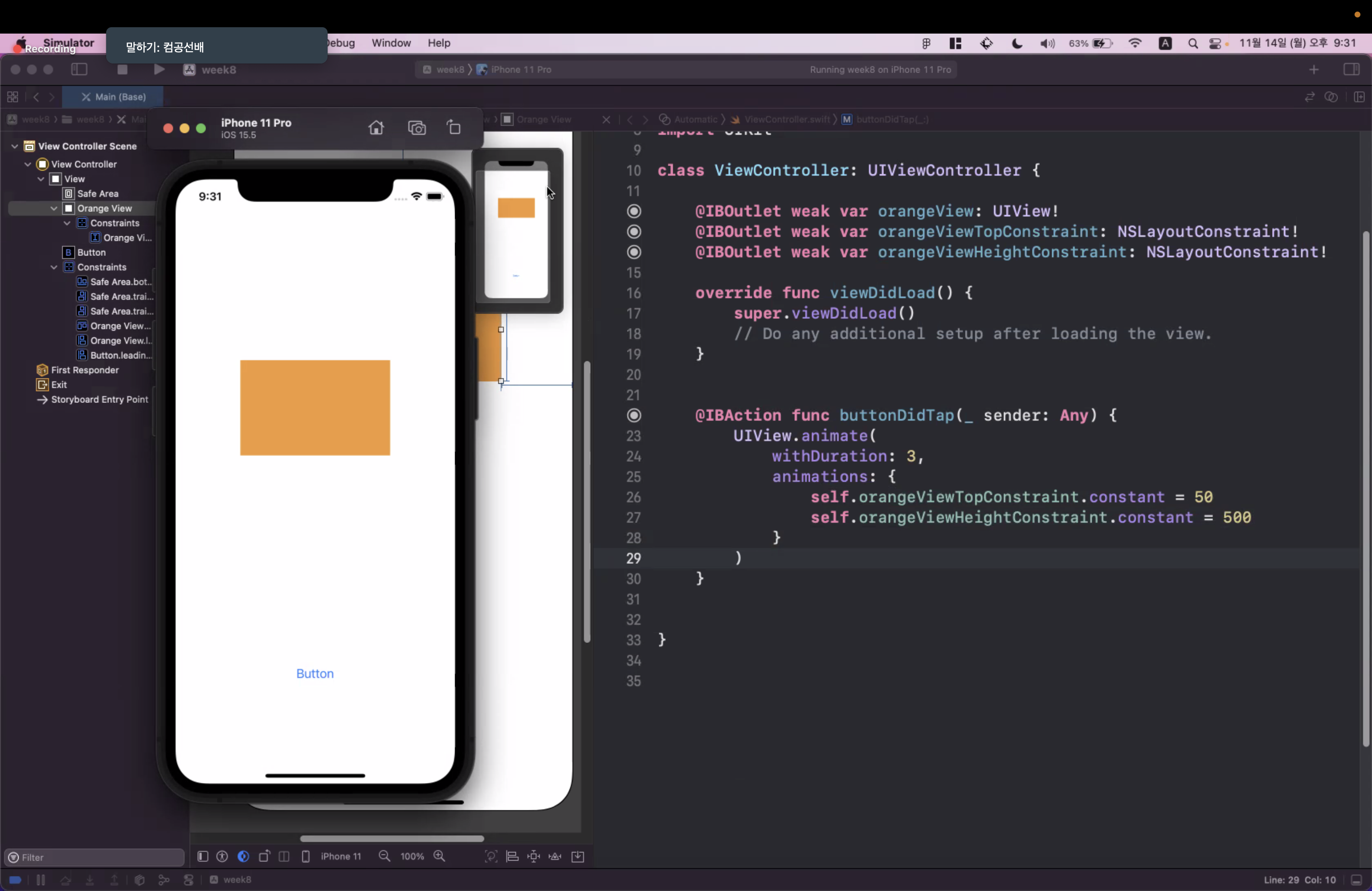Open Debug Memory Graph icon
This screenshot has height=891, width=1372.
164,880
